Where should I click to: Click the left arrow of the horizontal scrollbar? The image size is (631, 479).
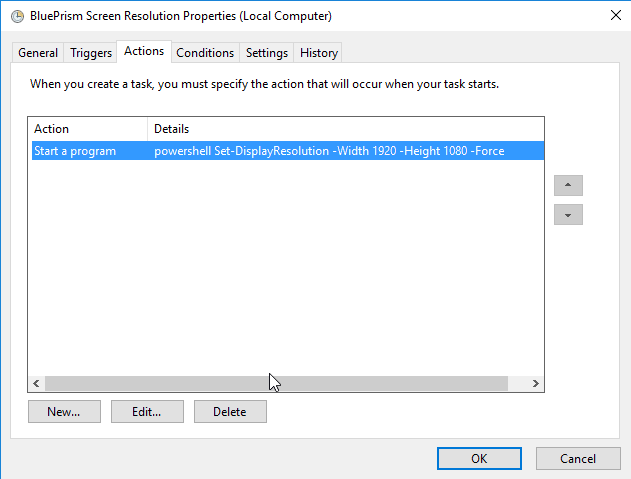pyautogui.click(x=36, y=383)
